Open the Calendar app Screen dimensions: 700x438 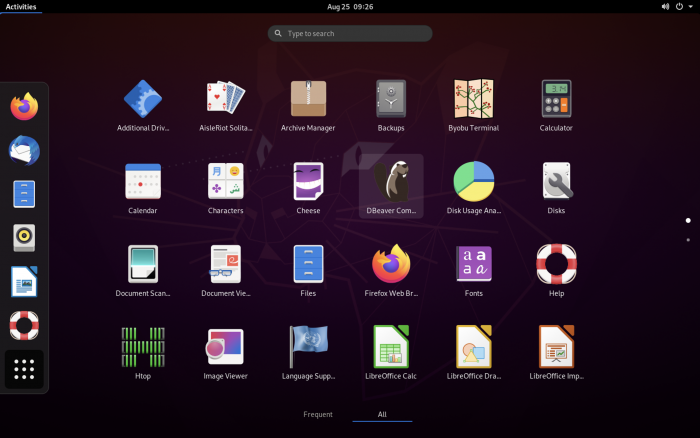pyautogui.click(x=143, y=188)
